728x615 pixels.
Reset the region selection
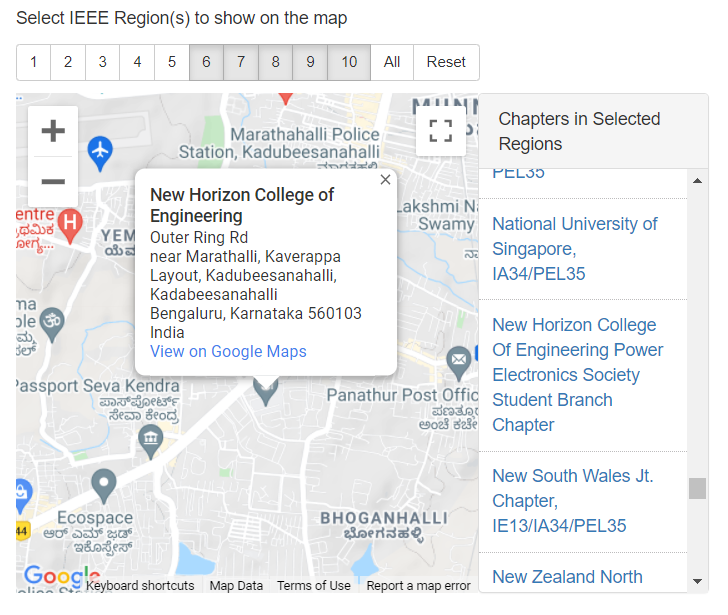pos(446,62)
